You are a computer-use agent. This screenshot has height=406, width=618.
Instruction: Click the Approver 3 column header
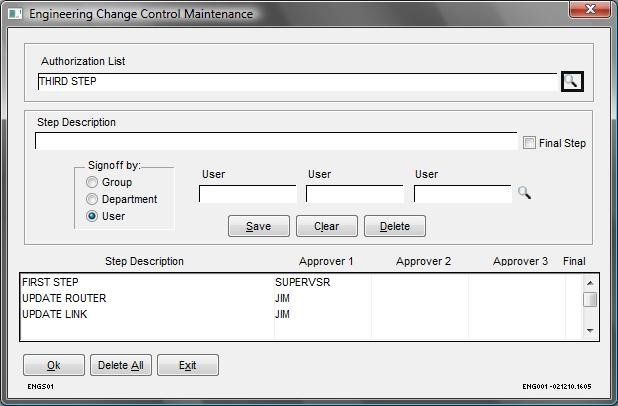[520, 261]
